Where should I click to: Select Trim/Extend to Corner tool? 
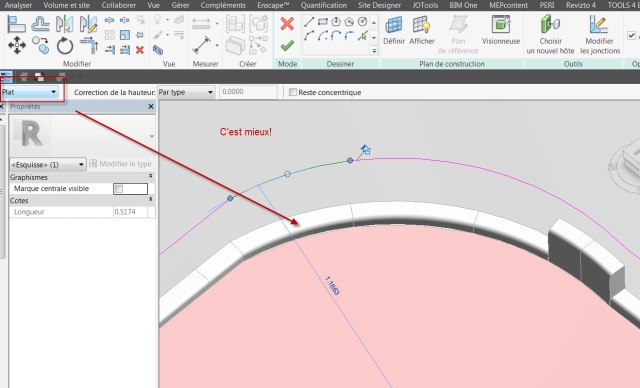tap(89, 46)
